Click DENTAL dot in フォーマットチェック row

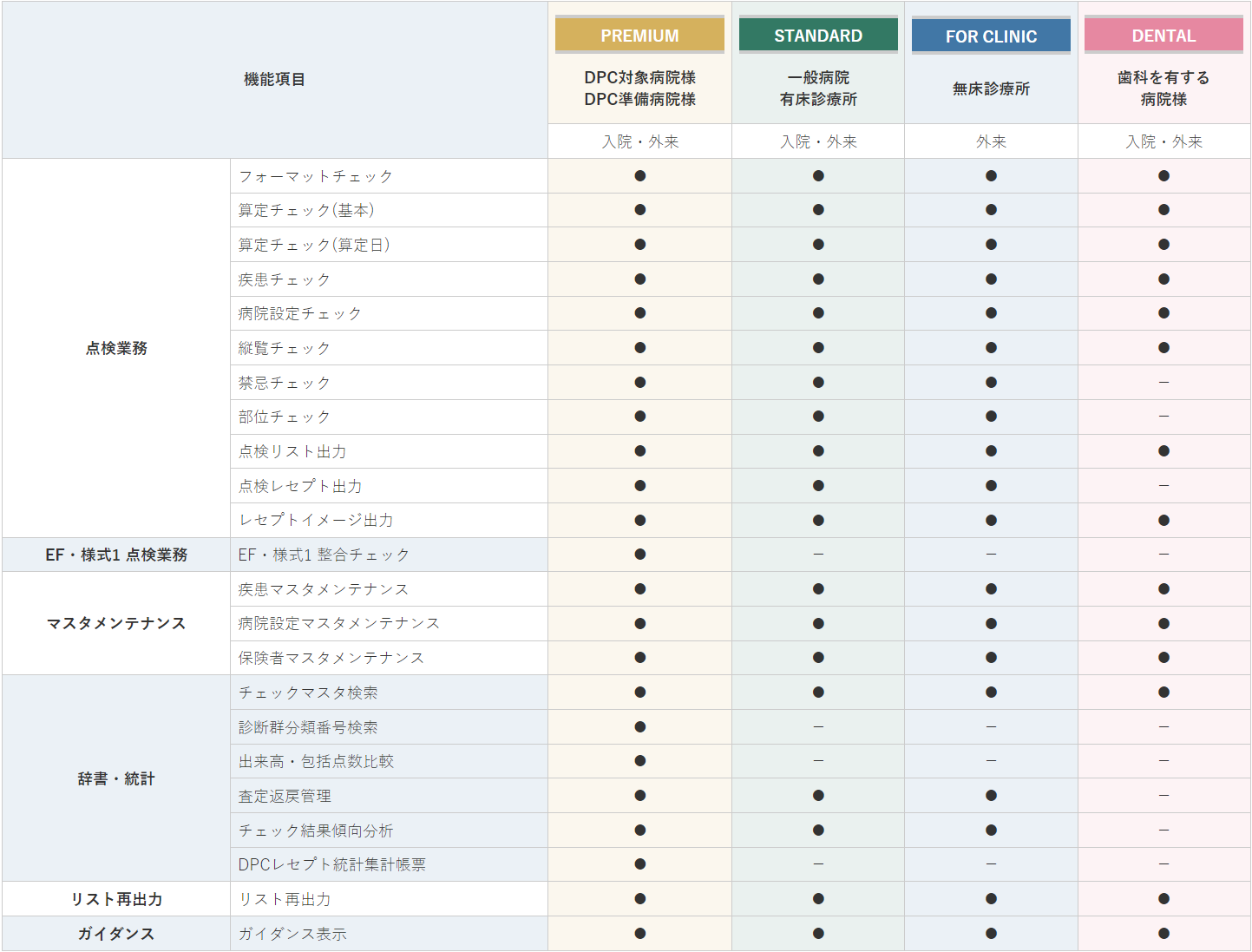1164,176
